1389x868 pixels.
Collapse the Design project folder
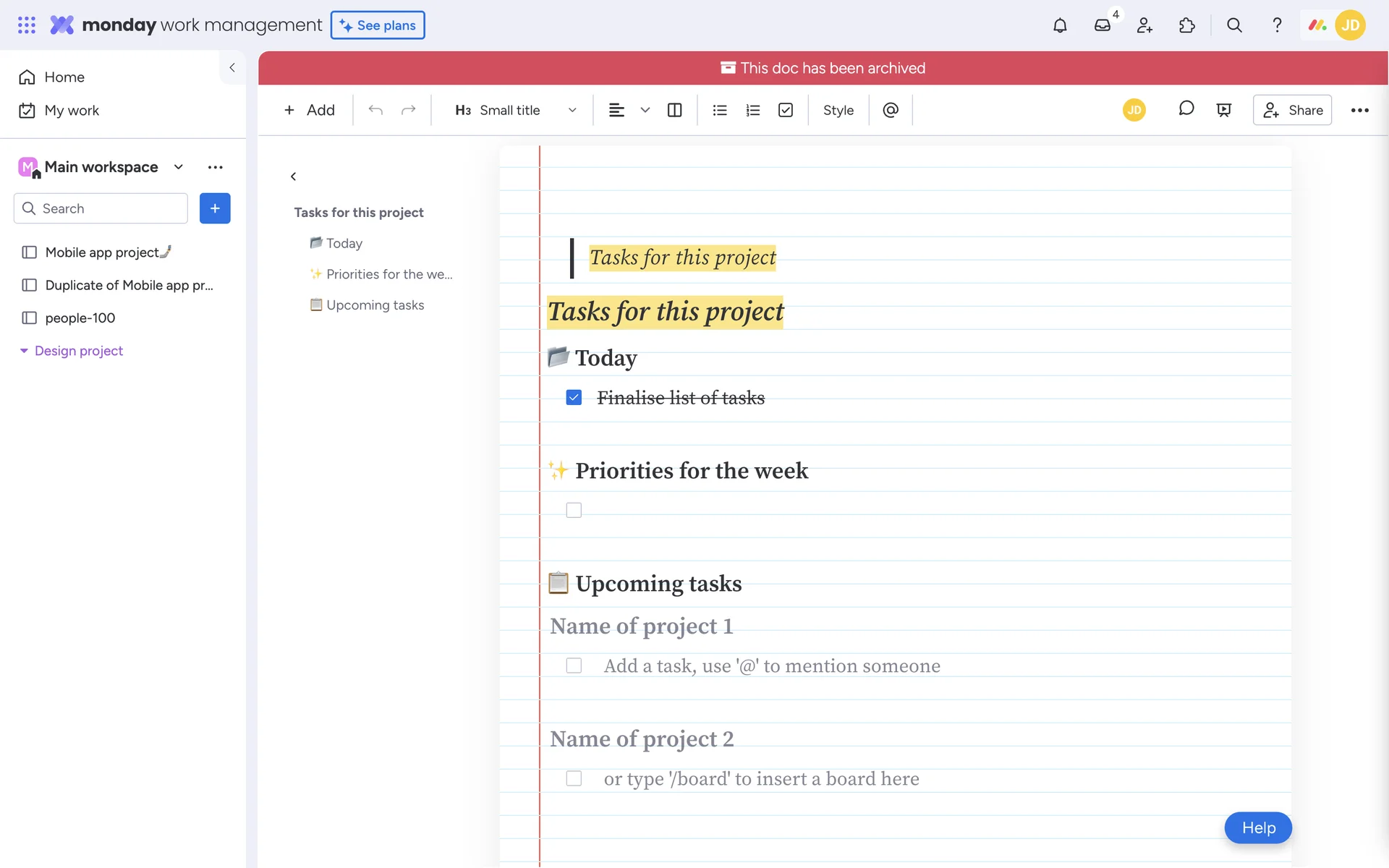pos(24,351)
